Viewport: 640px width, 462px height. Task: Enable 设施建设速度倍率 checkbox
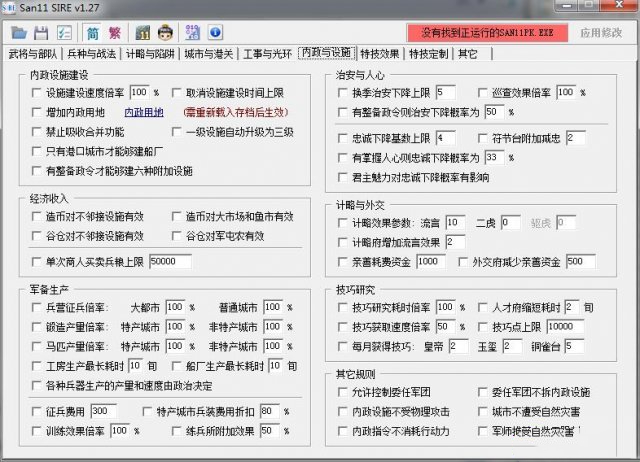coord(37,93)
